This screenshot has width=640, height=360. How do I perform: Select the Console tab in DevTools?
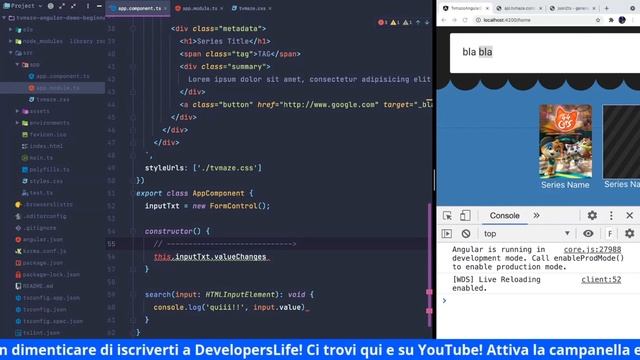(x=504, y=216)
